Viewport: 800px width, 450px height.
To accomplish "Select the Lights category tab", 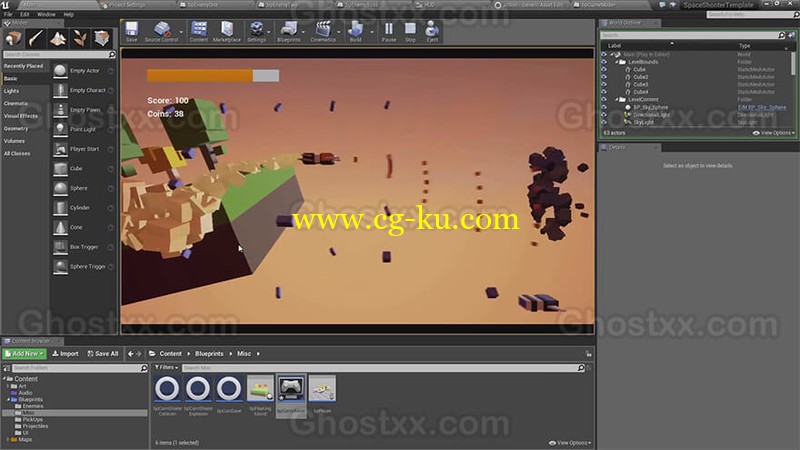I will coord(11,91).
